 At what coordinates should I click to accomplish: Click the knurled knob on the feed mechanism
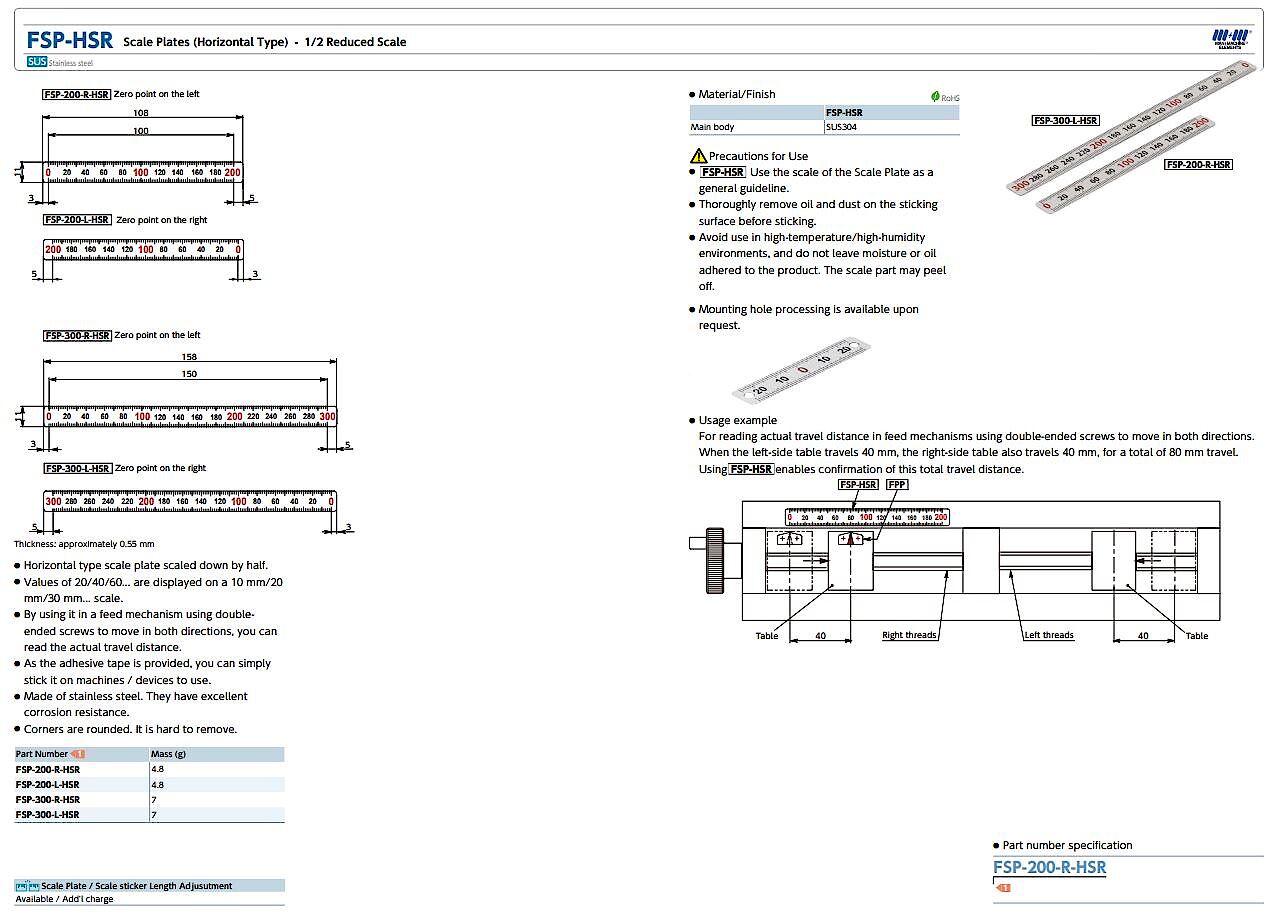click(714, 561)
